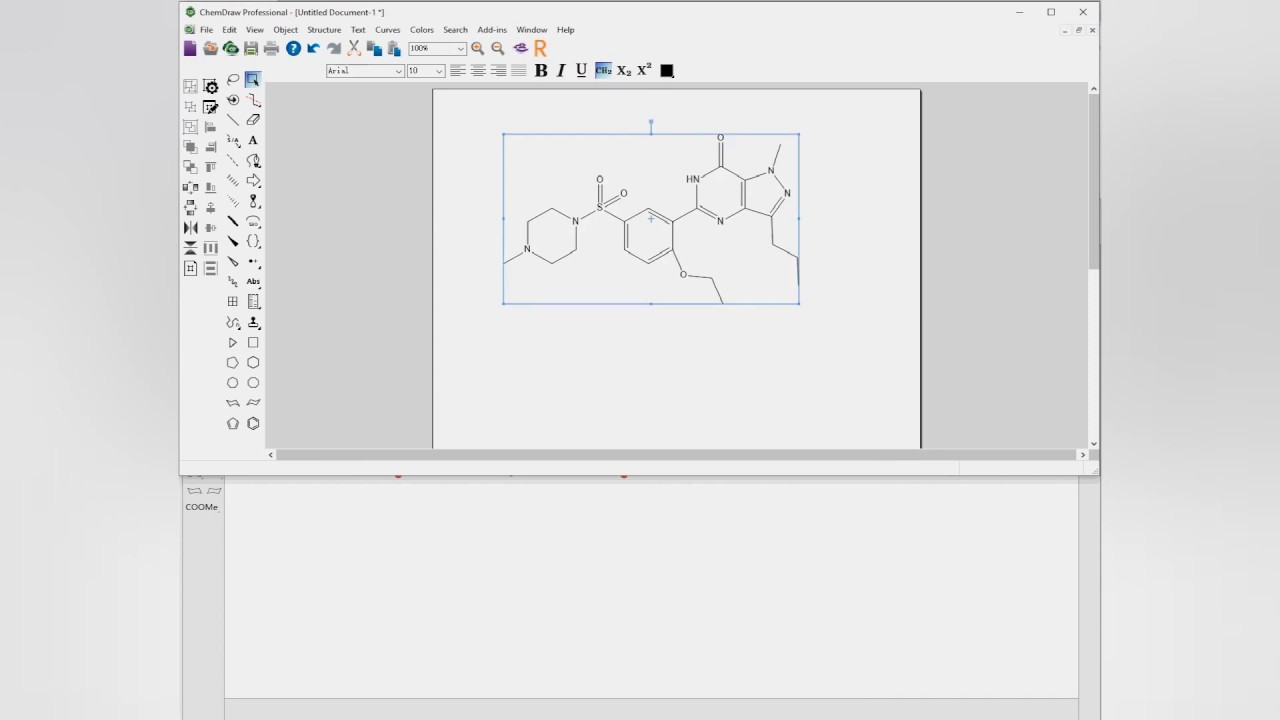Select the Cyclopentadiene ring tool

[x=233, y=423]
